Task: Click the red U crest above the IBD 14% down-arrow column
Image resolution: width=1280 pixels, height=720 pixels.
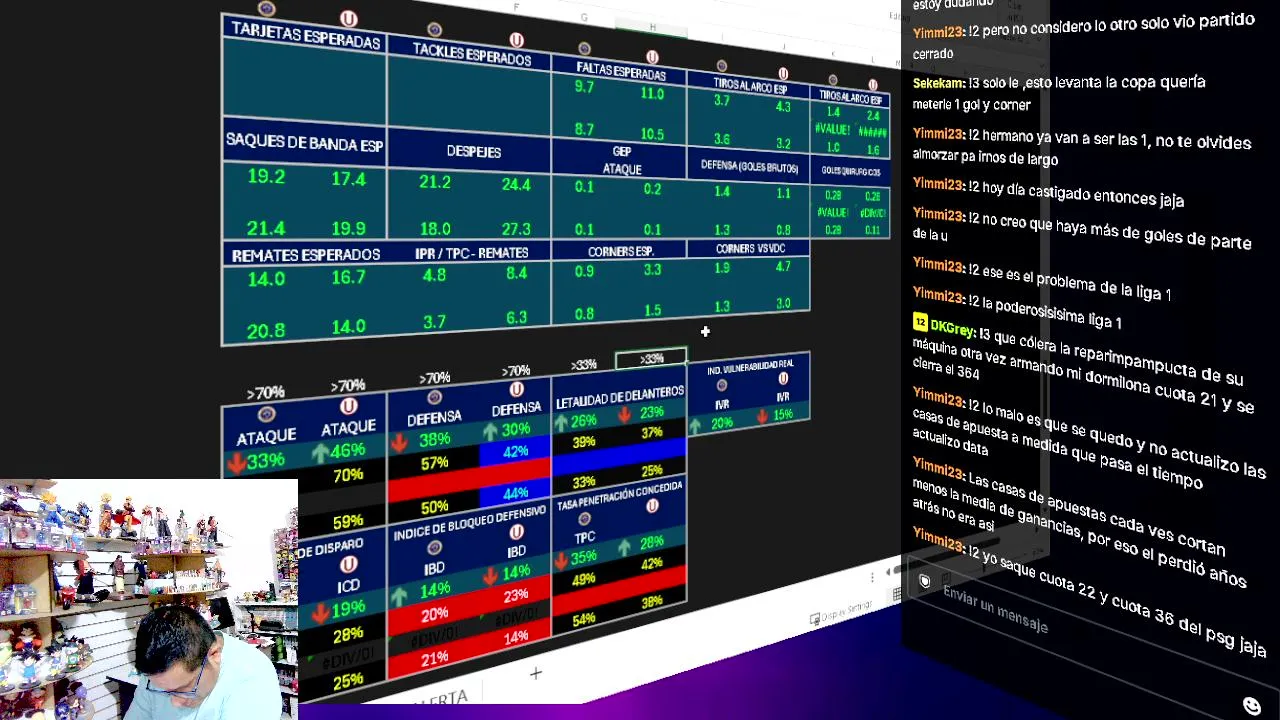Action: click(x=516, y=532)
